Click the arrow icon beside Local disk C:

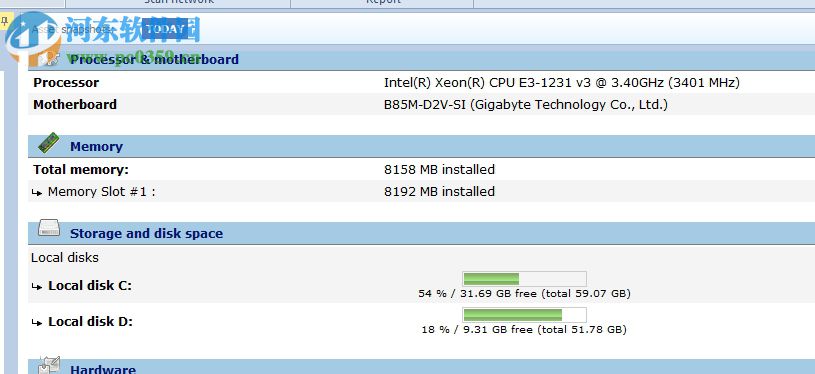(x=36, y=286)
